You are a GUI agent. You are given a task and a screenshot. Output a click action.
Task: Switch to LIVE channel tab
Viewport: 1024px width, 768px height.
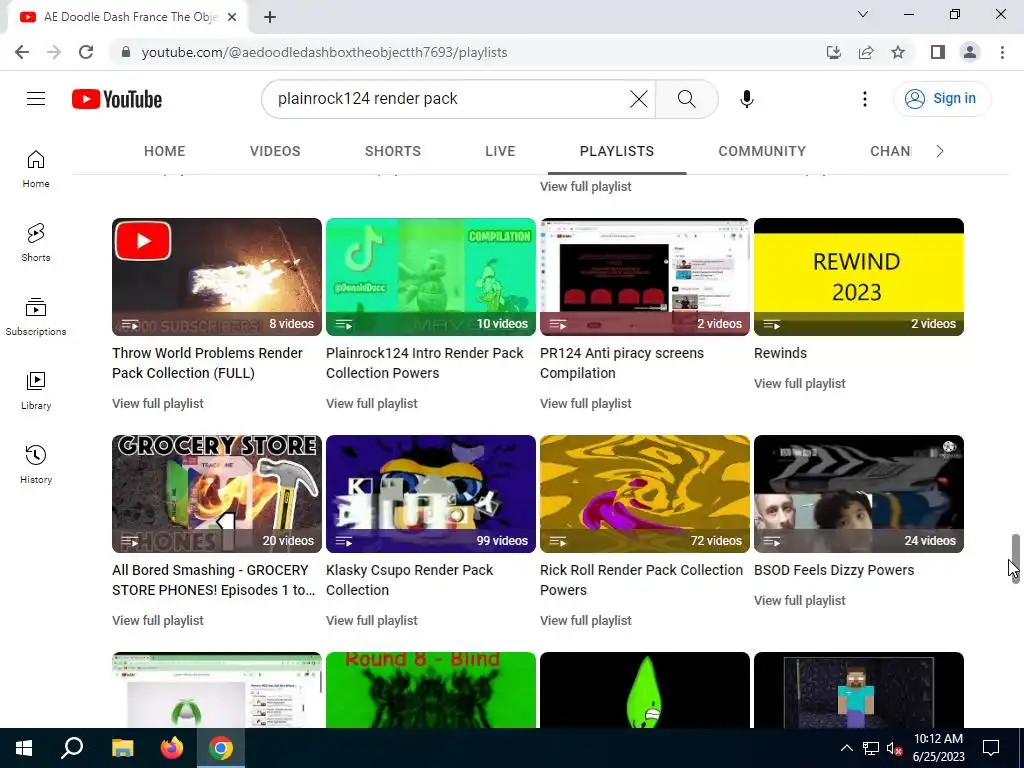pyautogui.click(x=500, y=152)
